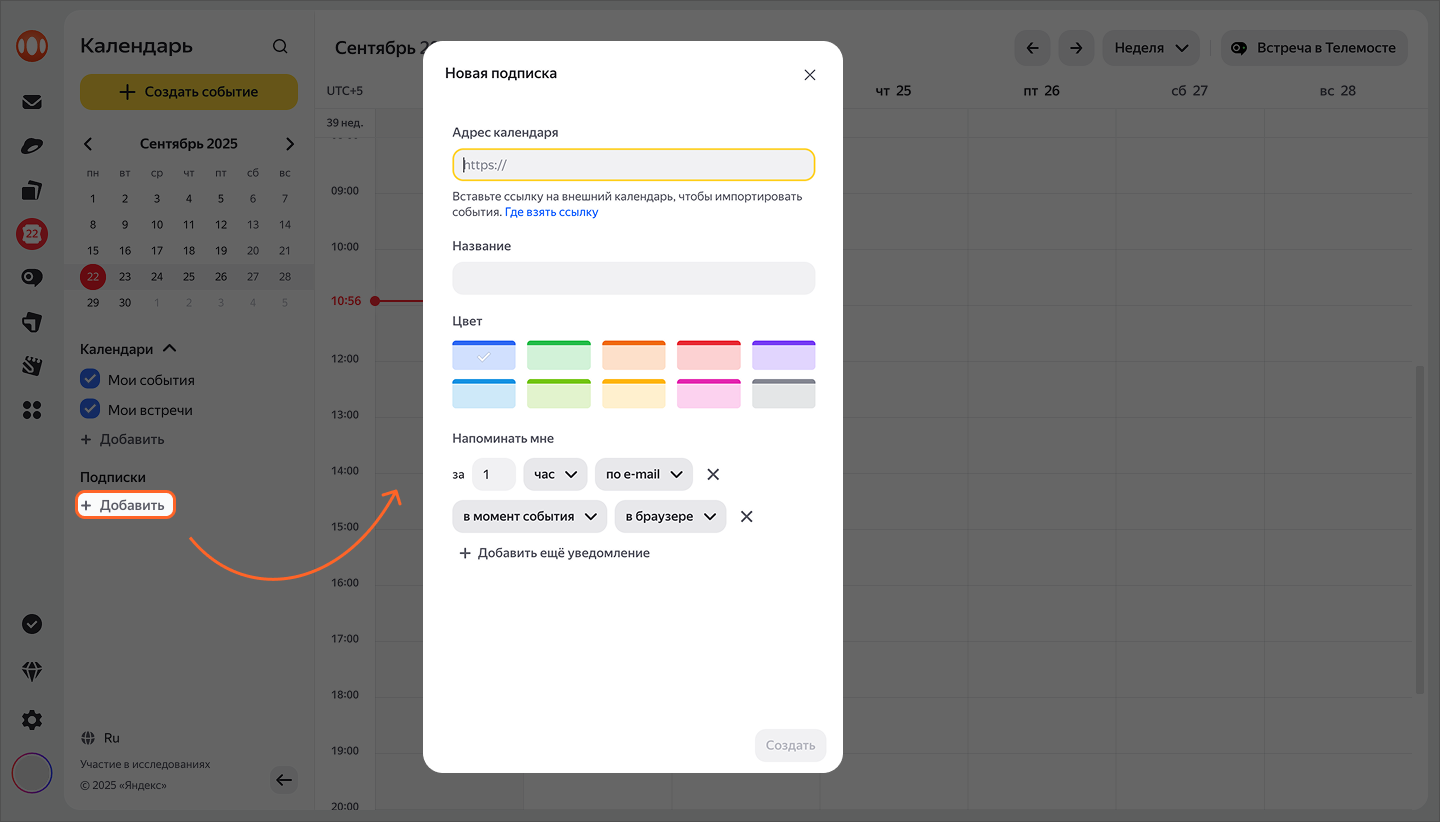
Task: Open the час time unit dropdown
Action: [555, 474]
